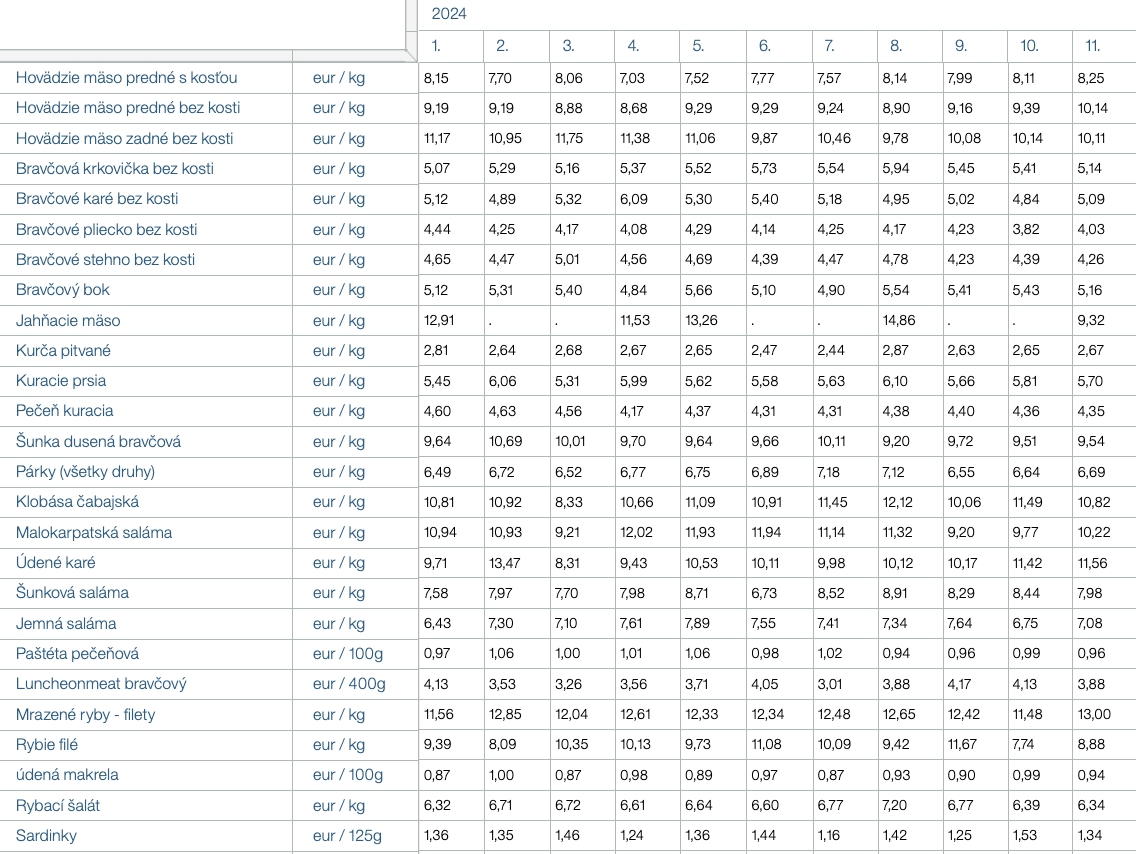Open the Paštéta pečeňová row

[77, 654]
